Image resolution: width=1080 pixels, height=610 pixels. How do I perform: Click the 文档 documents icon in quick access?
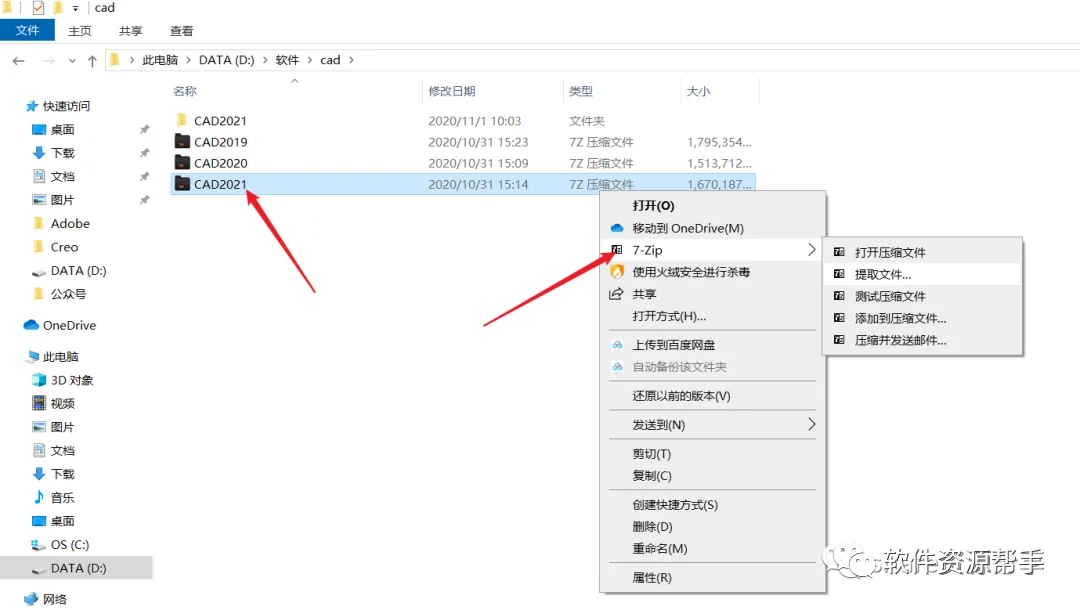(x=39, y=176)
